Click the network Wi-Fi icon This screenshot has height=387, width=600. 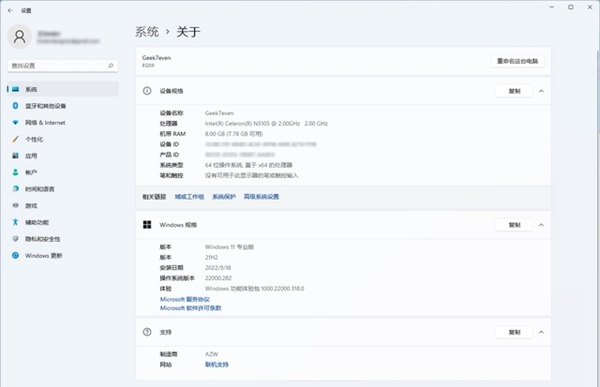point(15,122)
